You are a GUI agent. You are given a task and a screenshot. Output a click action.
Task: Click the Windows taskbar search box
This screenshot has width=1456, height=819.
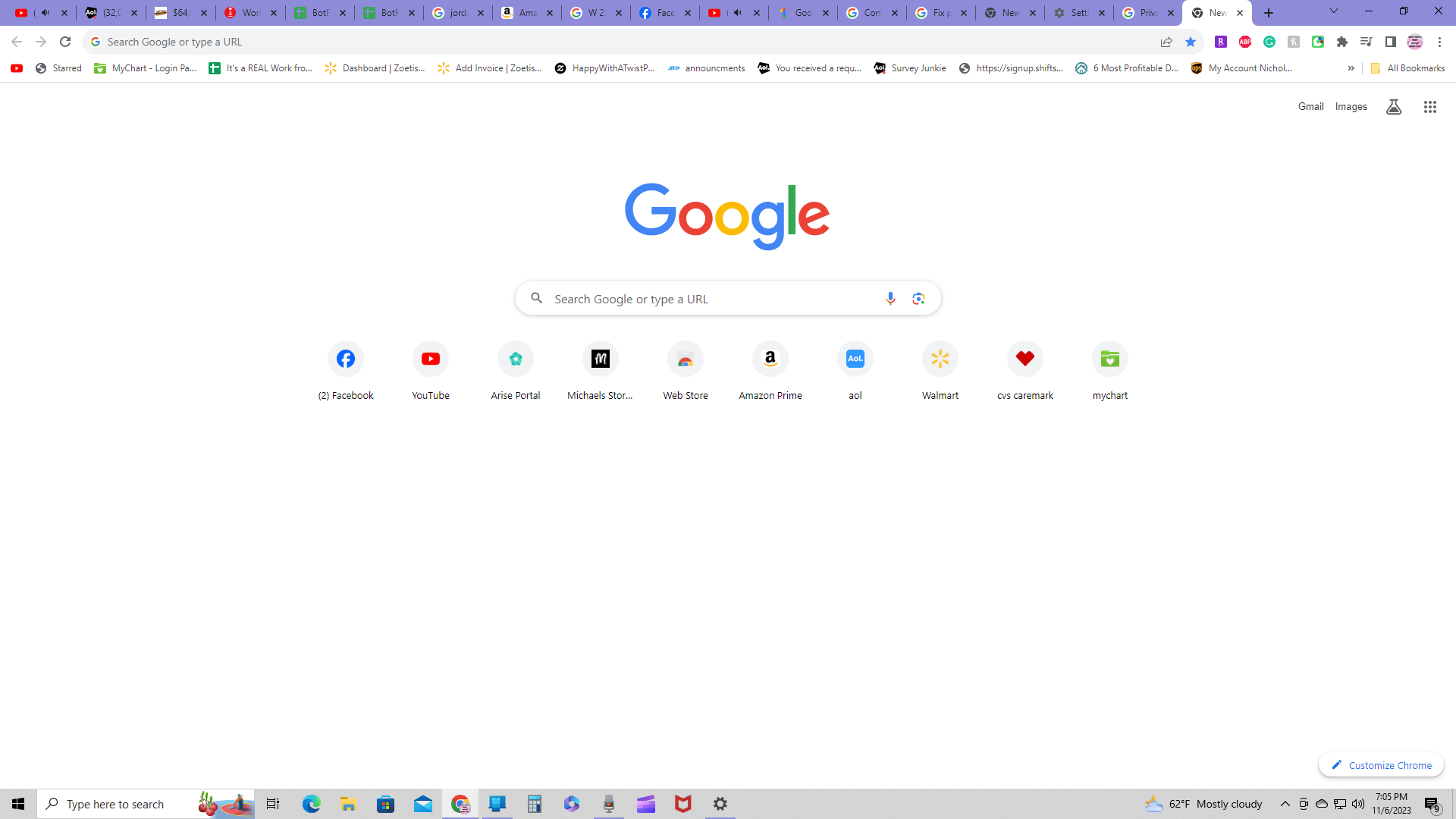click(x=146, y=804)
